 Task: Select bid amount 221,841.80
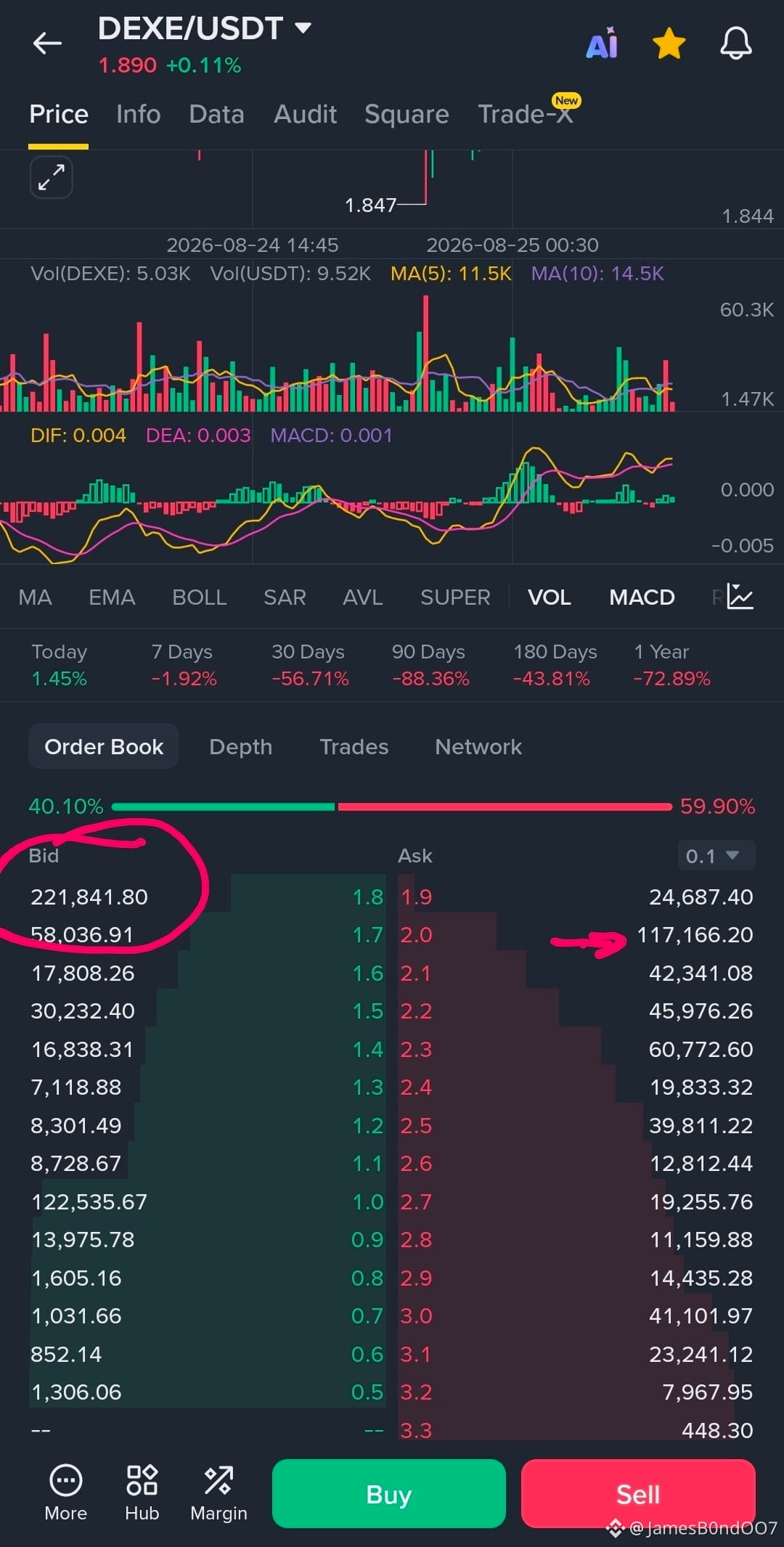89,897
